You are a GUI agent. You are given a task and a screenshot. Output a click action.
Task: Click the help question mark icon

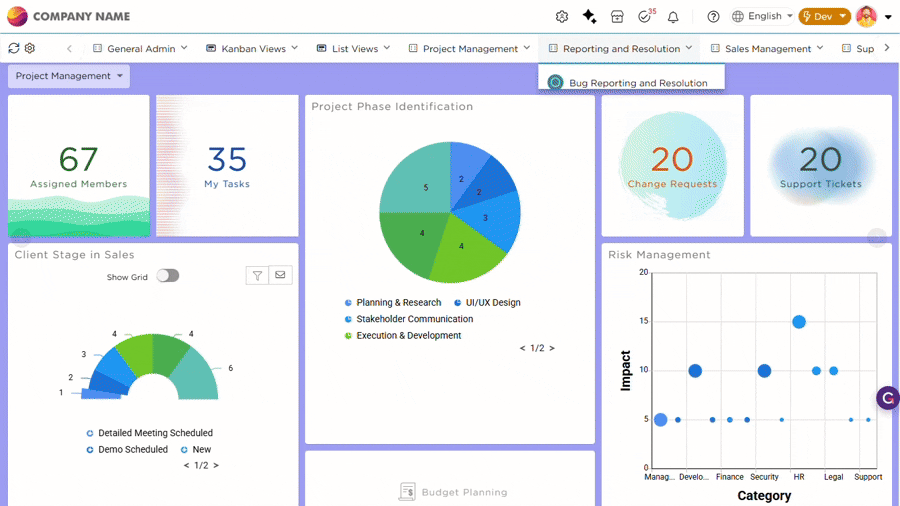(x=713, y=17)
